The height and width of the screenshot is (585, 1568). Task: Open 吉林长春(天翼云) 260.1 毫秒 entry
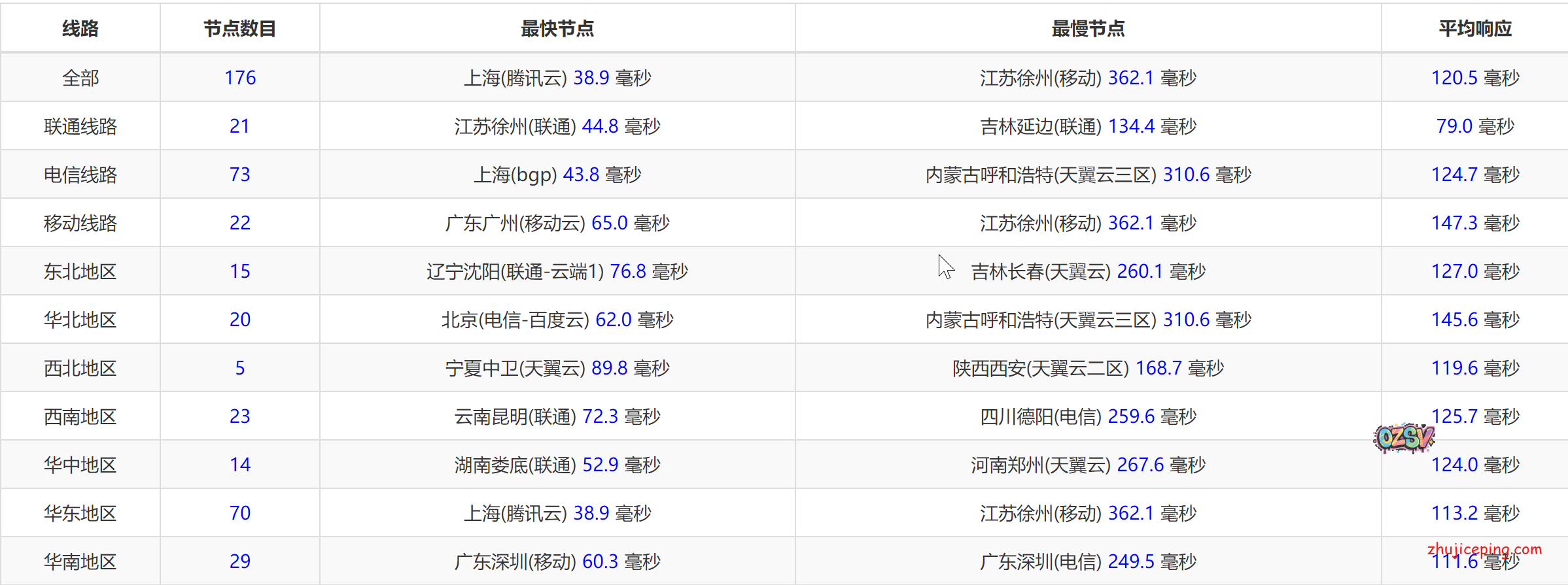pos(1087,271)
